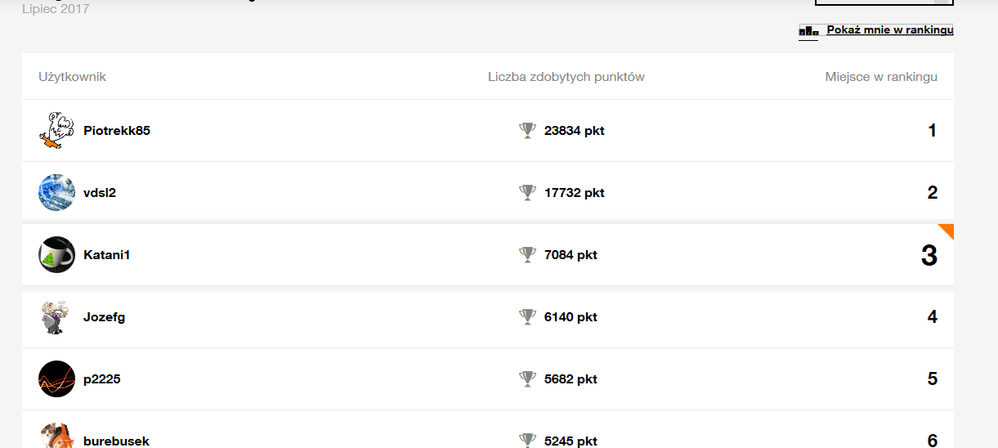Image resolution: width=998 pixels, height=448 pixels.
Task: Click trophy icon next to 5682 pkt
Action: [528, 379]
